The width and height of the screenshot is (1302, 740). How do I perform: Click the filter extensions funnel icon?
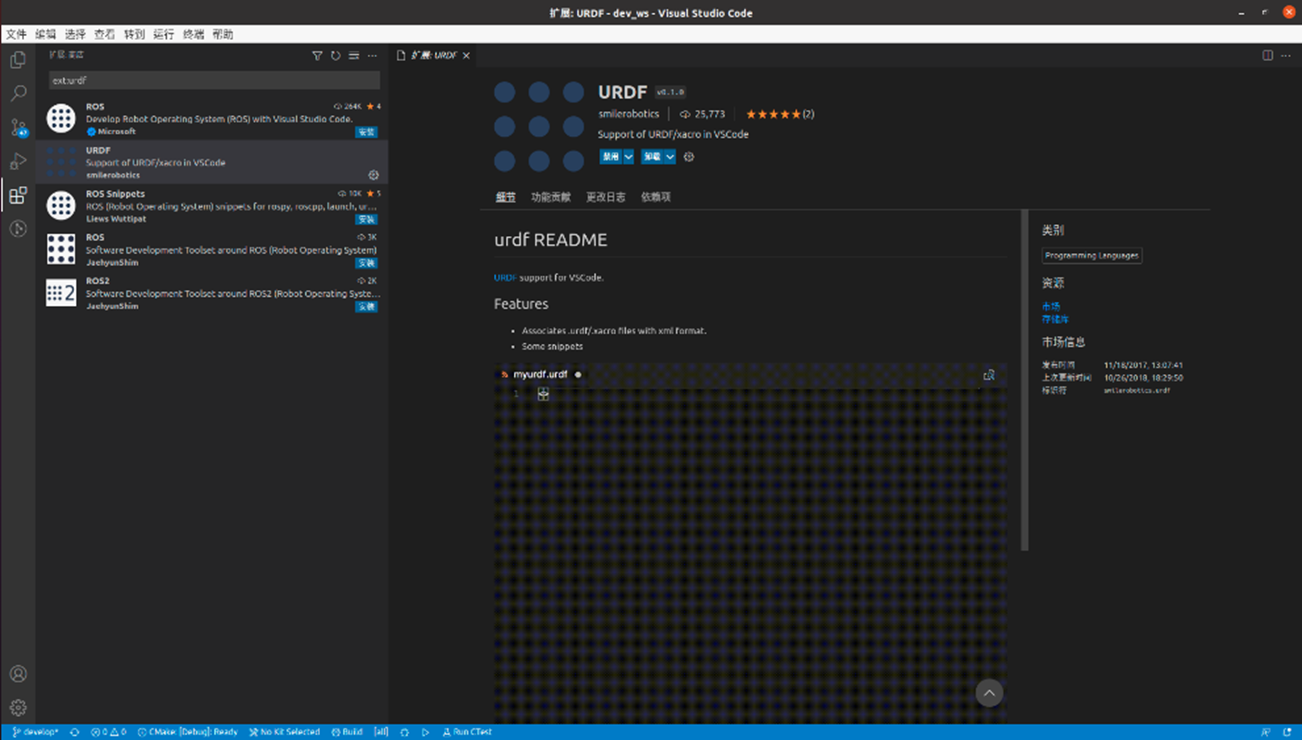[317, 56]
